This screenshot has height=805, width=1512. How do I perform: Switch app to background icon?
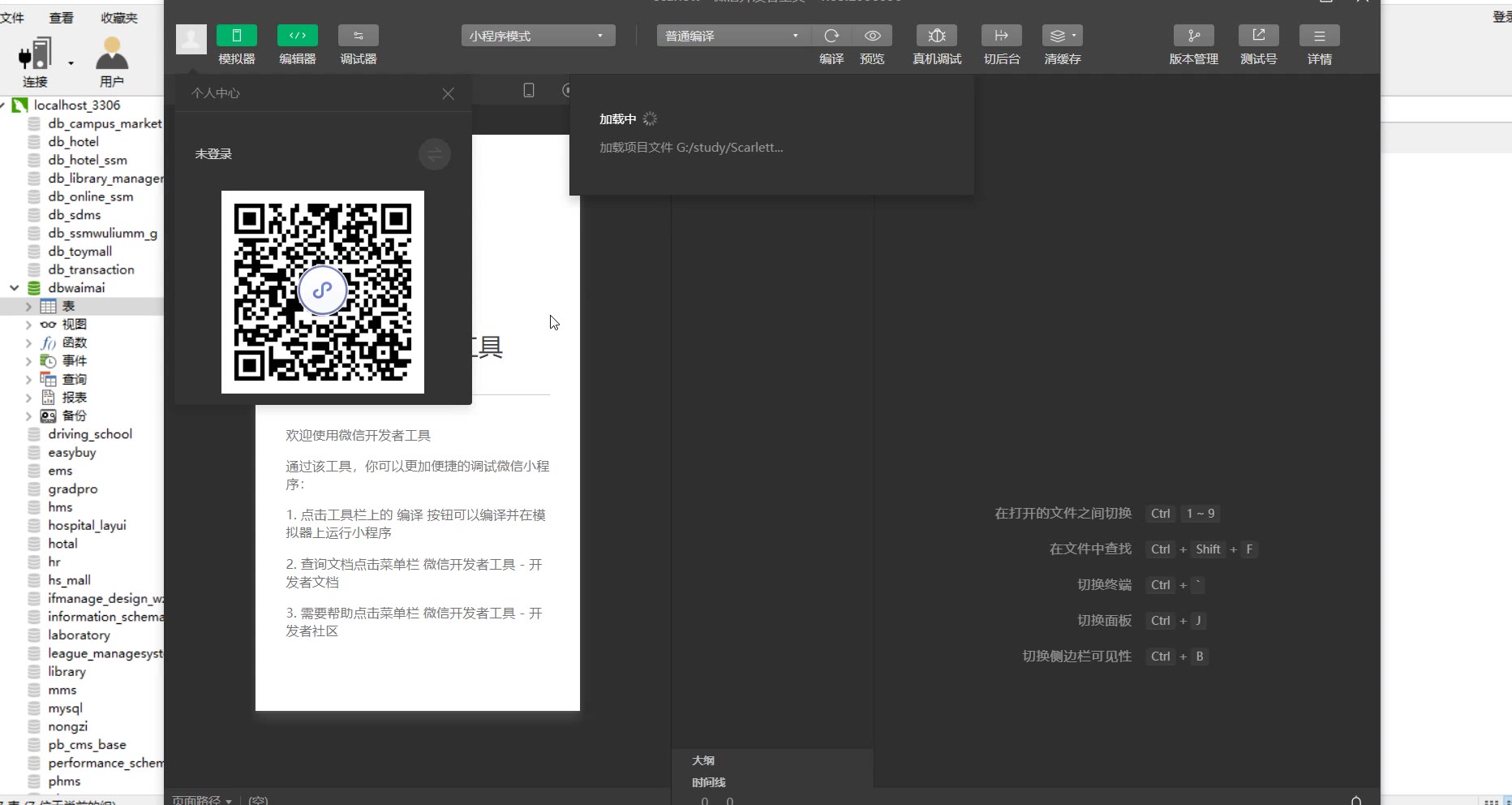click(x=1001, y=36)
